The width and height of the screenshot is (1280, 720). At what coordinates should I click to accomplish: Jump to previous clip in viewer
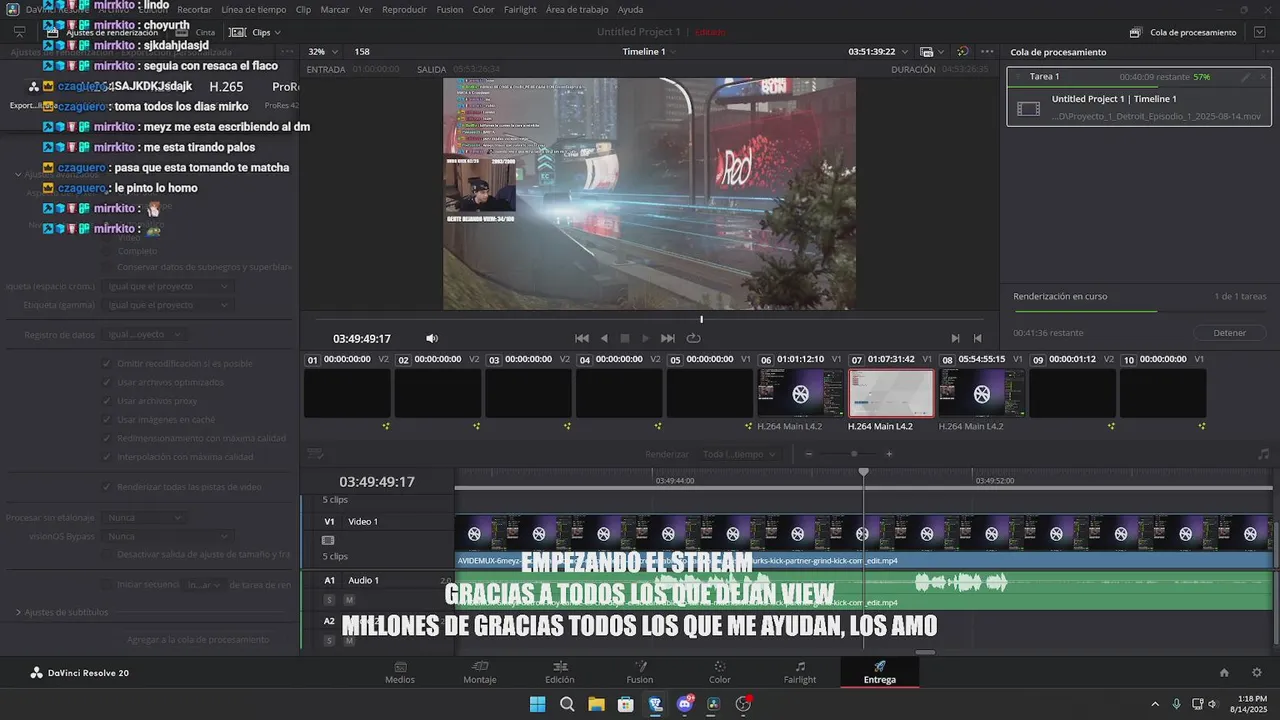coord(977,338)
